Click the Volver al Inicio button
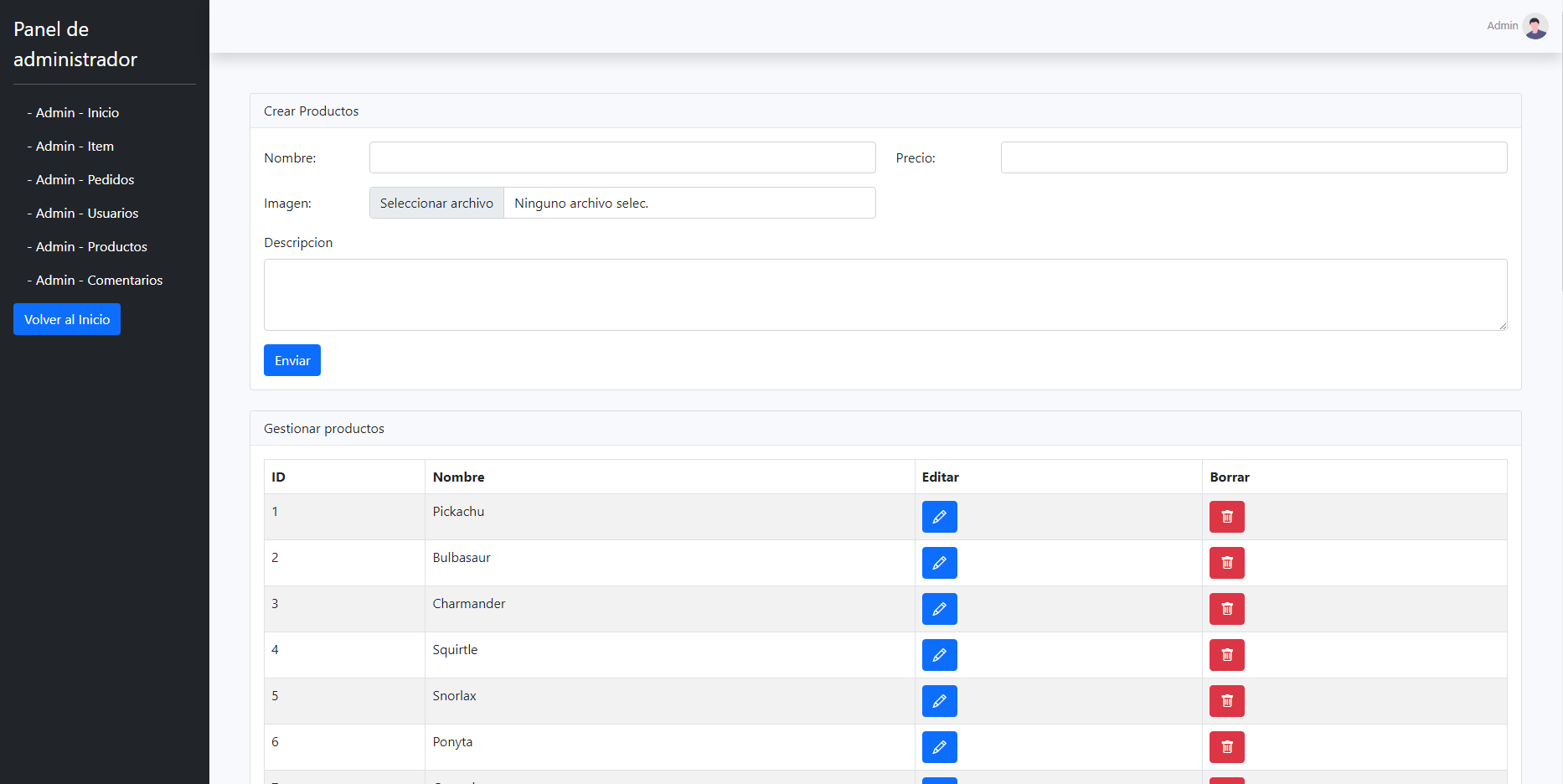The image size is (1563, 784). [66, 319]
